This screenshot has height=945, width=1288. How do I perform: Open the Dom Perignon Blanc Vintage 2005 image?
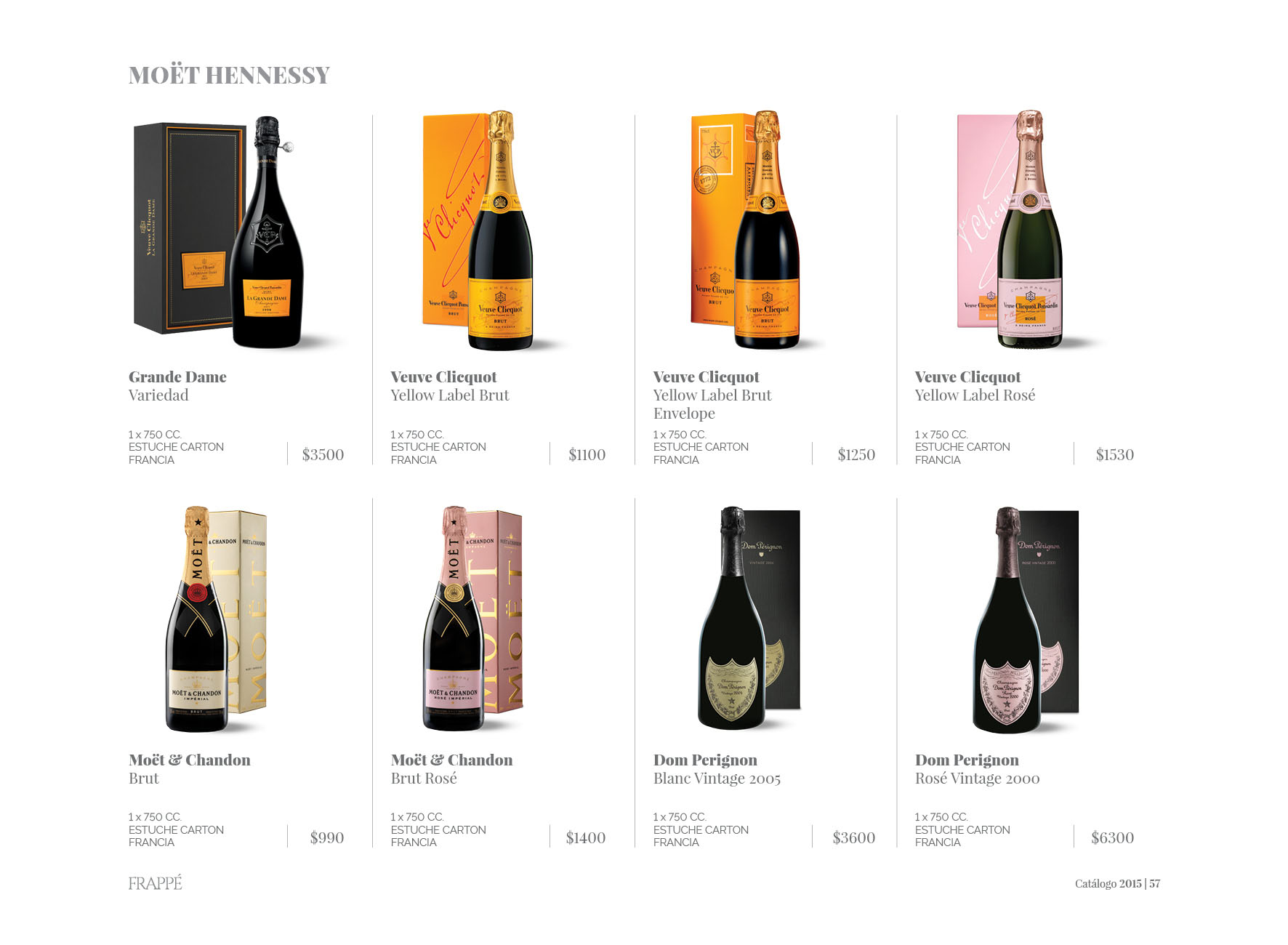click(x=749, y=619)
